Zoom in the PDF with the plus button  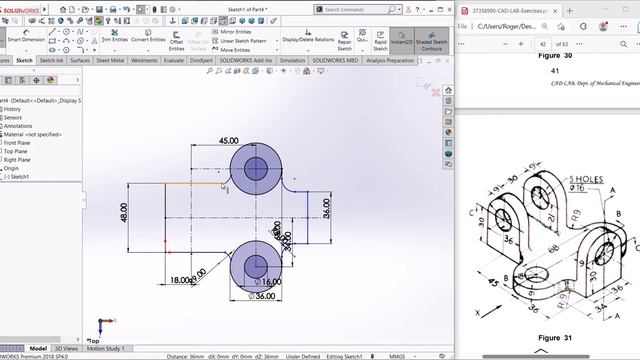[521, 44]
